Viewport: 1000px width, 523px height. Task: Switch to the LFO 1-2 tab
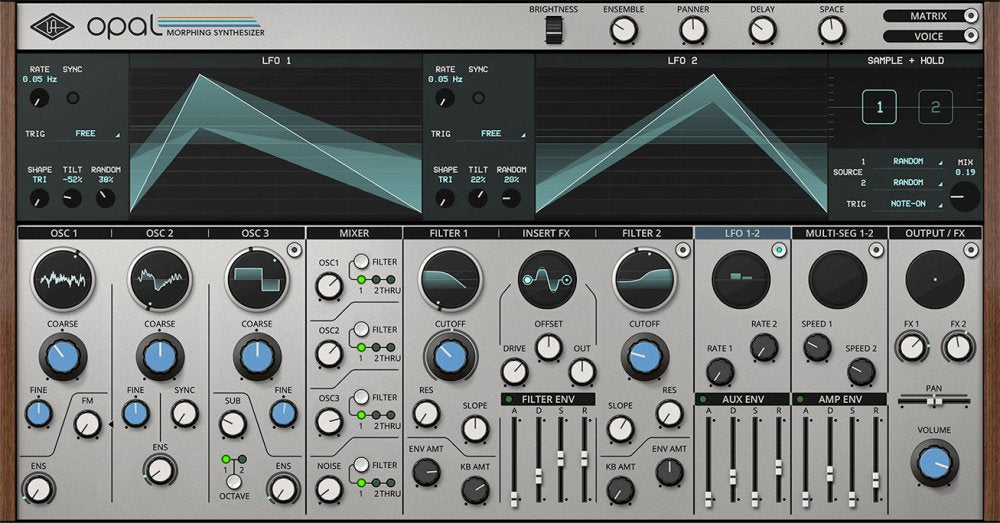tap(741, 233)
